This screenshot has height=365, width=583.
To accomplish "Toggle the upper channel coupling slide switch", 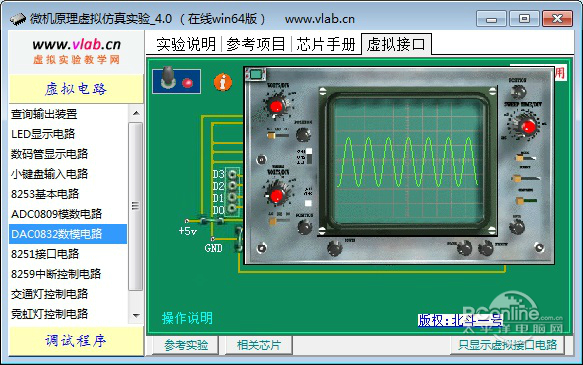I will [277, 135].
